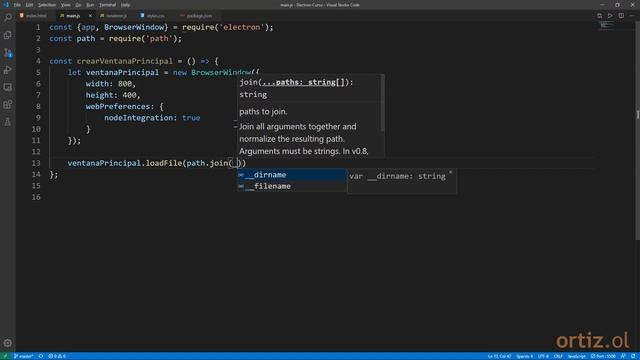Click 'paths to join.' description in hint popup

(263, 111)
